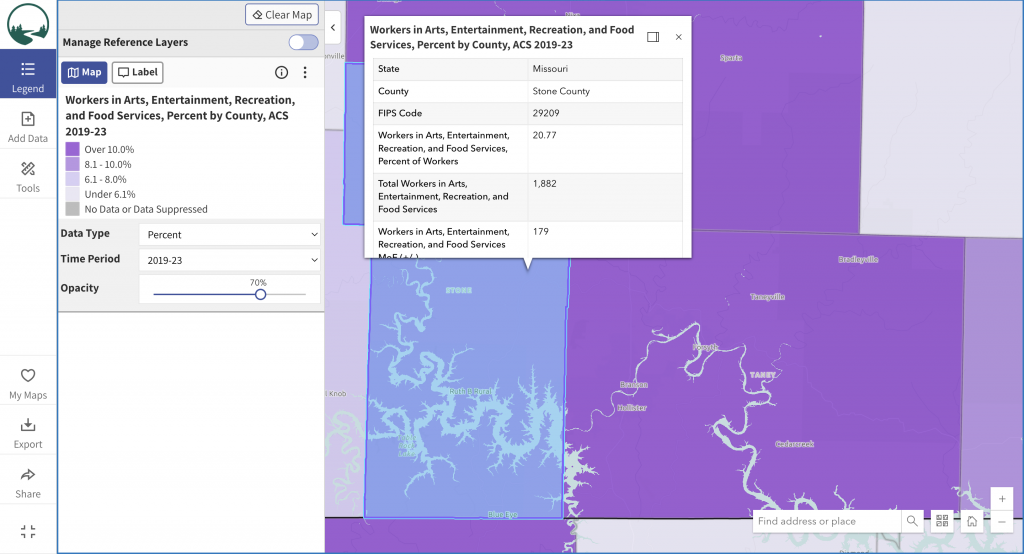This screenshot has height=554, width=1024.
Task: Click the Stone County value cell
Action: [605, 91]
